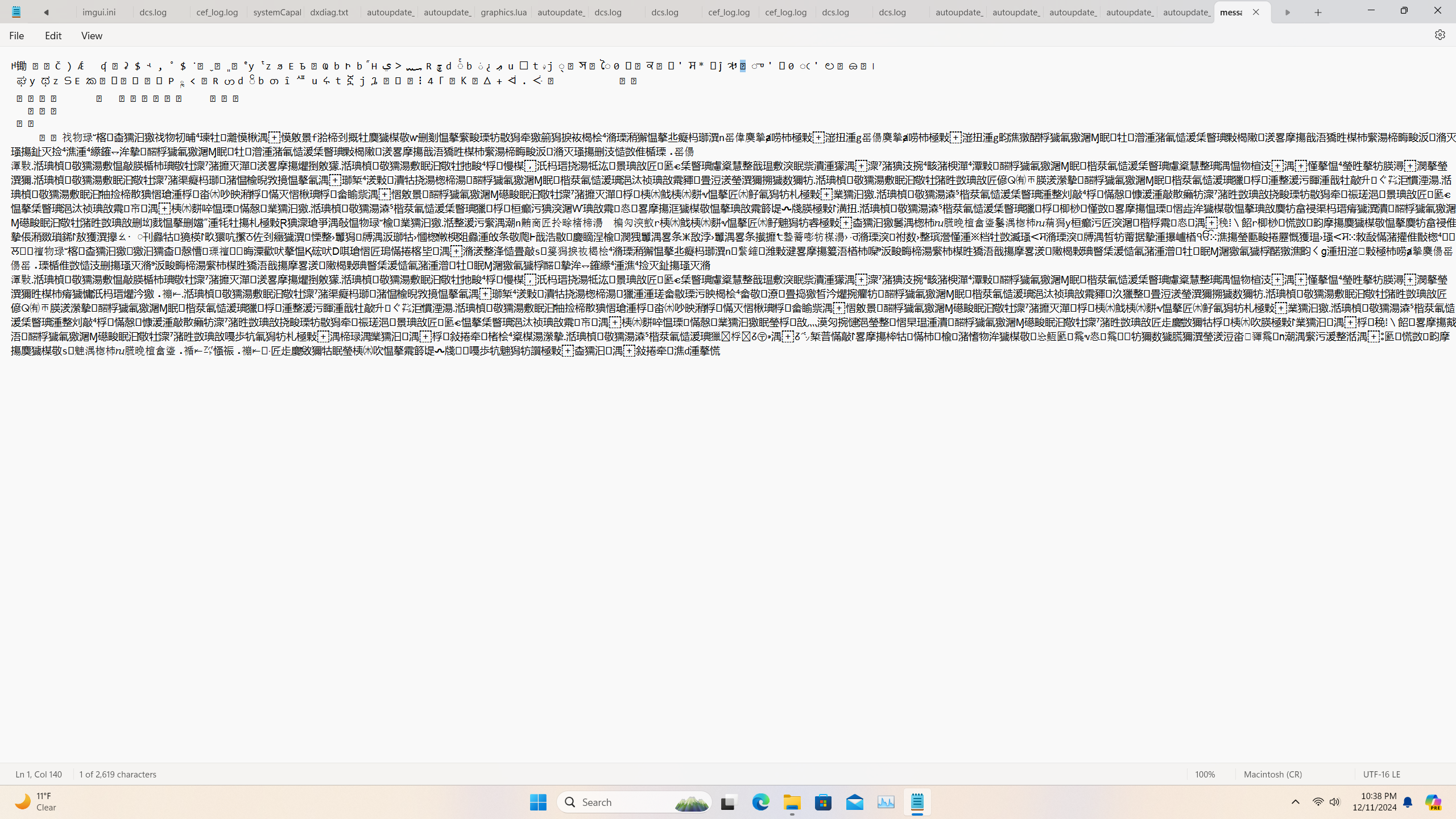Open autoupdate_ tab right of dxdiag.txt
The image size is (1456, 819).
click(390, 12)
